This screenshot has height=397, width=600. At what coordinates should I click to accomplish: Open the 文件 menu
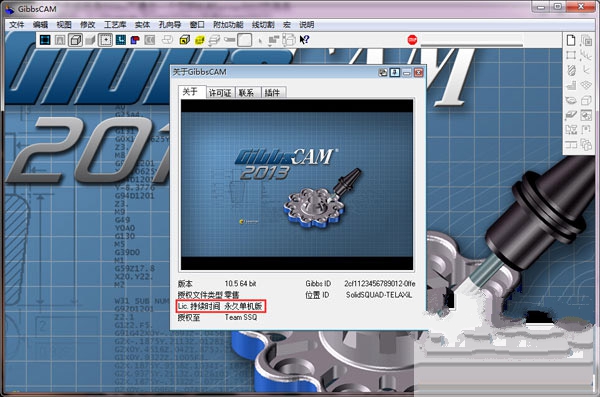[x=17, y=25]
